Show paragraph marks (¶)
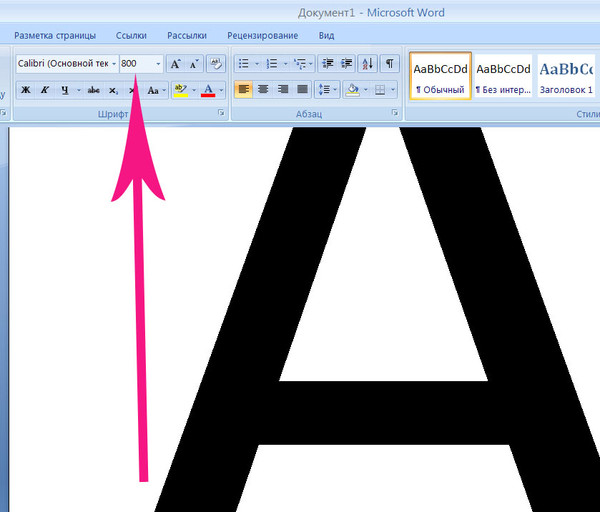This screenshot has height=512, width=600. pyautogui.click(x=389, y=64)
